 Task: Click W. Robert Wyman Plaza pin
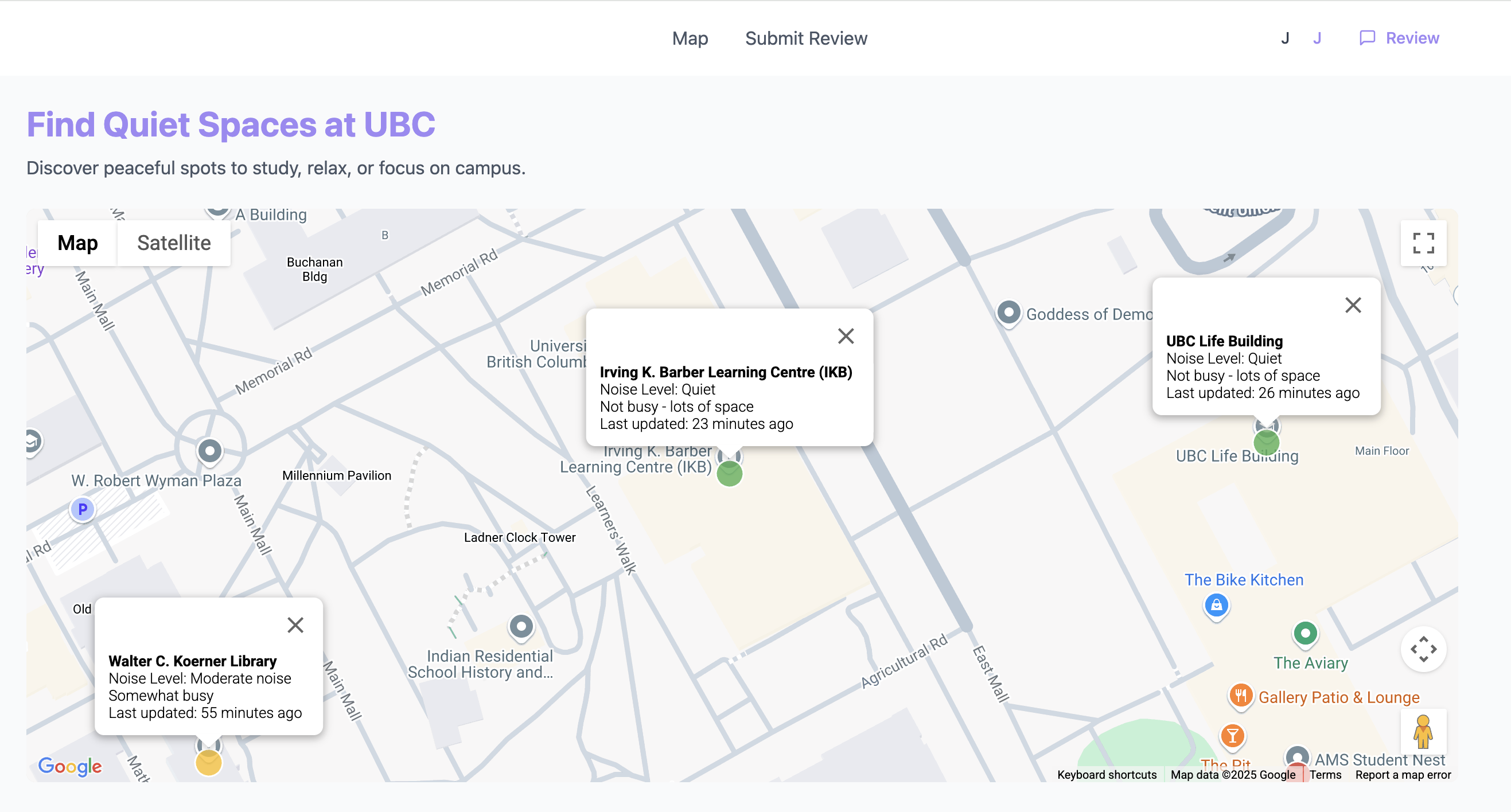tap(209, 451)
